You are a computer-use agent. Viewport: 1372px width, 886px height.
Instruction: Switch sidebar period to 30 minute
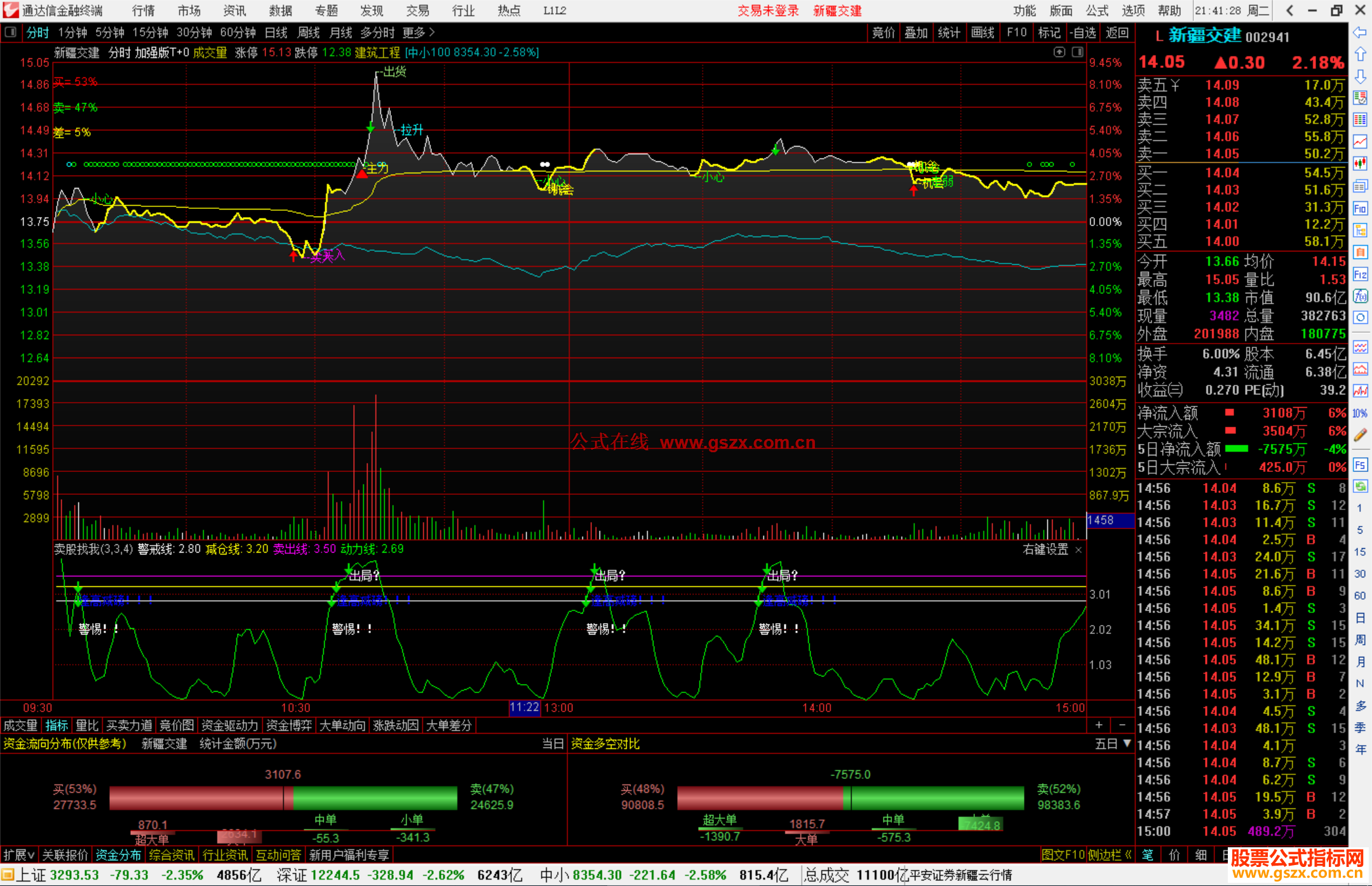tap(1360, 574)
